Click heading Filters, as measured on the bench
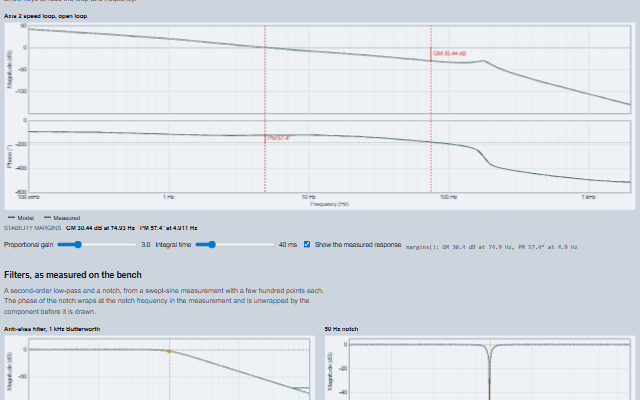 (73, 275)
